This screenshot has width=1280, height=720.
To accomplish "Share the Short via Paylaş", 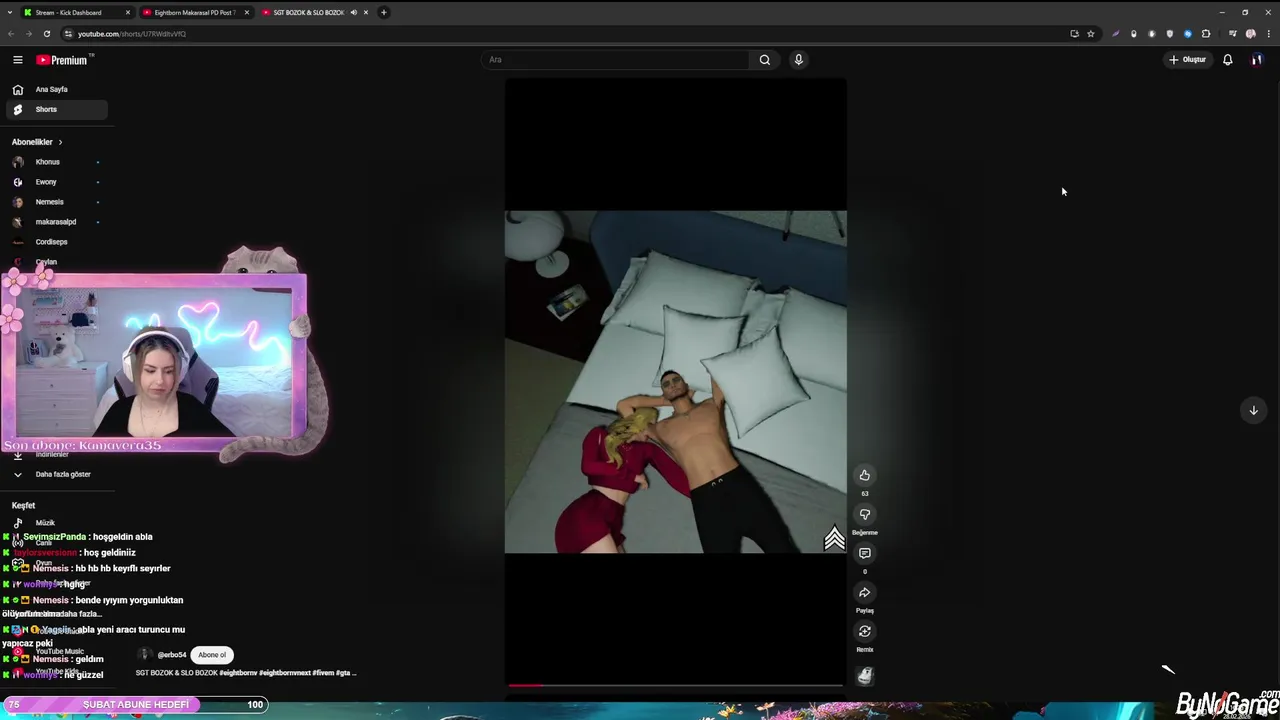I will coord(865,592).
